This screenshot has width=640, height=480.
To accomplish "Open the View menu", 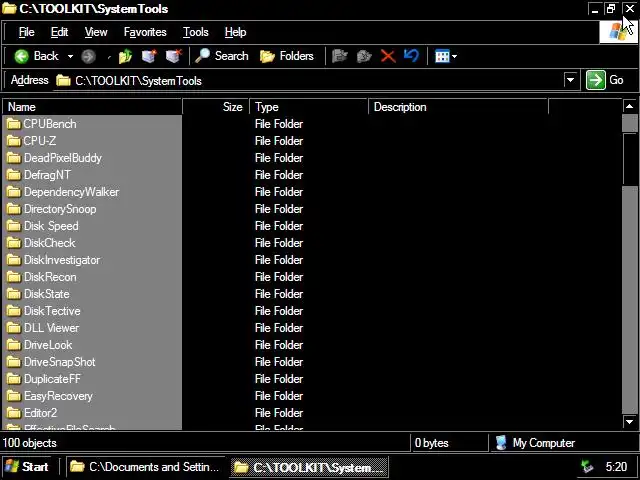I will click(96, 32).
